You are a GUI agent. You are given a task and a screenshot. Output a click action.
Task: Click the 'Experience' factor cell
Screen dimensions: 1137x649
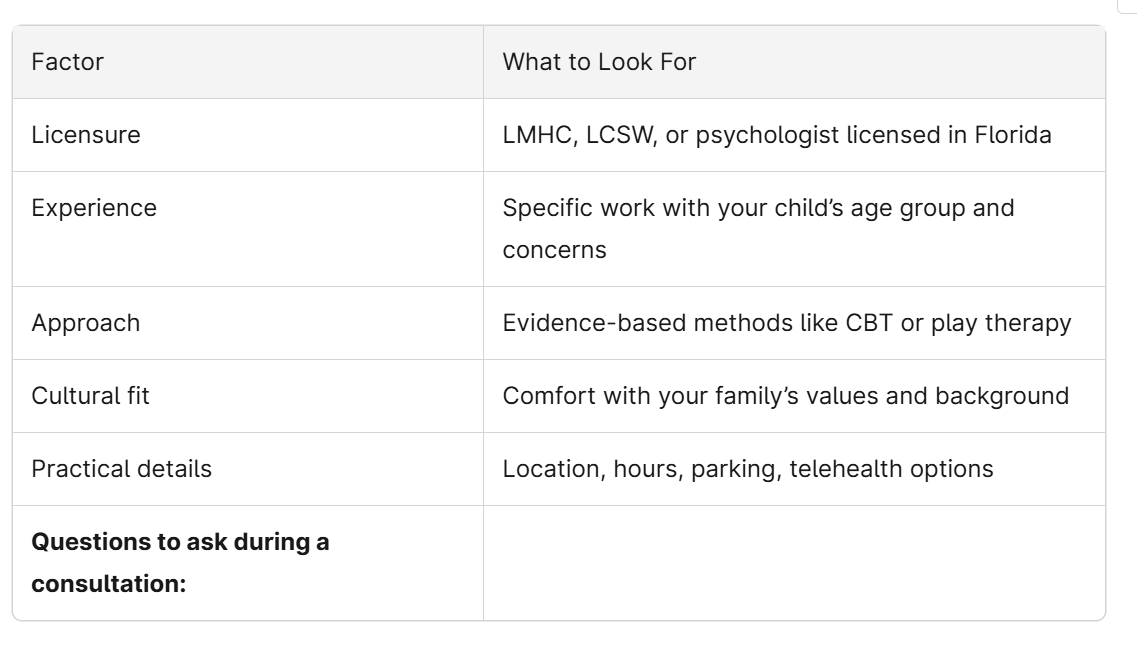click(94, 208)
